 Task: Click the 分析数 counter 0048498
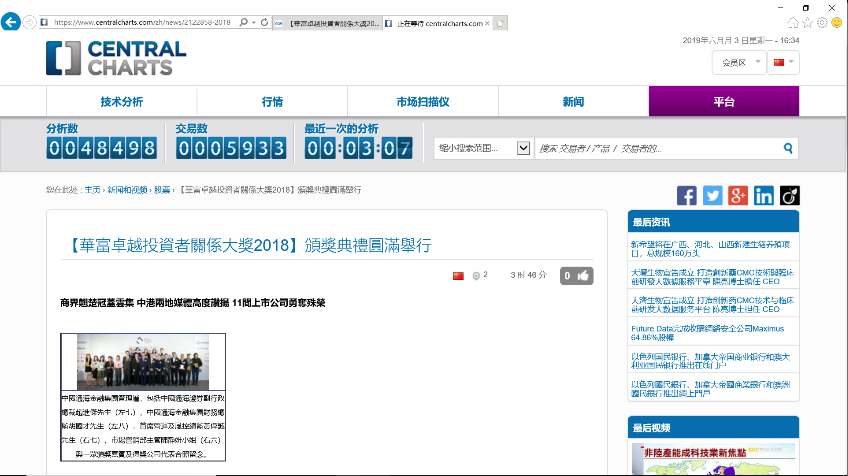coord(102,148)
